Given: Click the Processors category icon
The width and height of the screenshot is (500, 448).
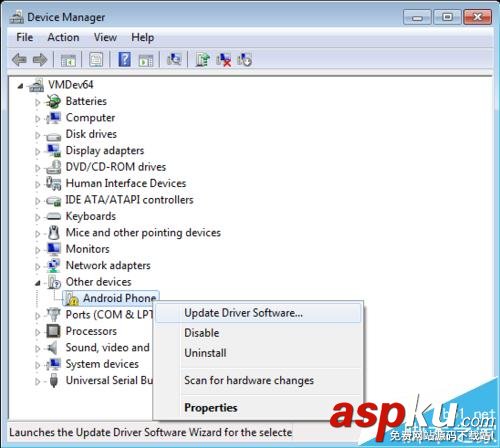Looking at the screenshot, I should coord(53,331).
